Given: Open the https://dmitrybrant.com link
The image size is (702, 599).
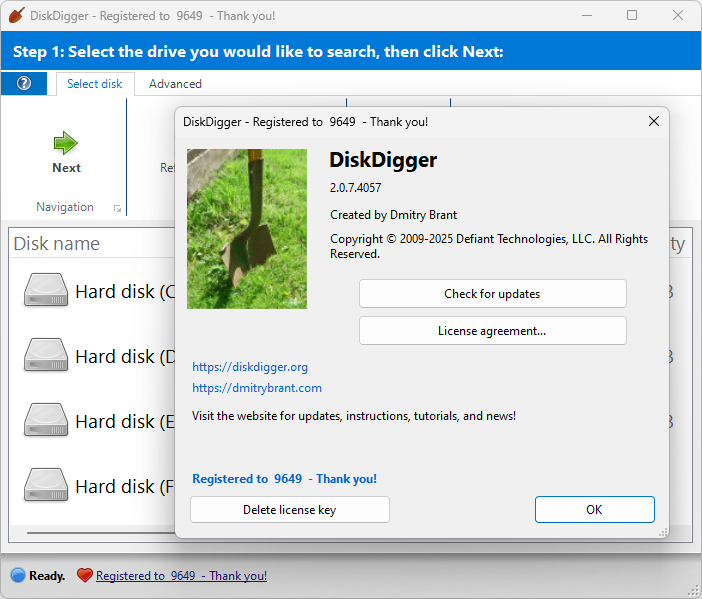Looking at the screenshot, I should point(257,388).
